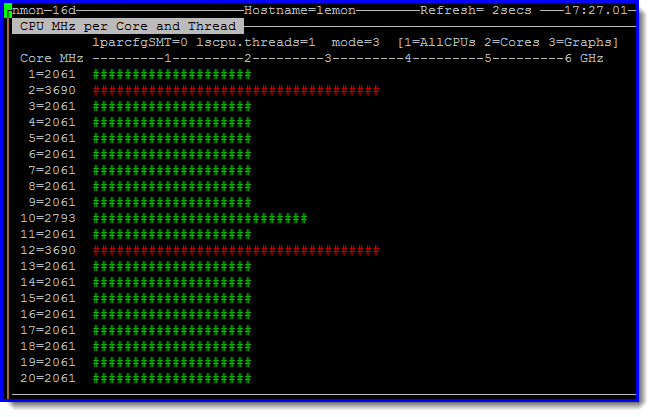
Task: Click core value '8=2061'
Action: pyautogui.click(x=52, y=186)
